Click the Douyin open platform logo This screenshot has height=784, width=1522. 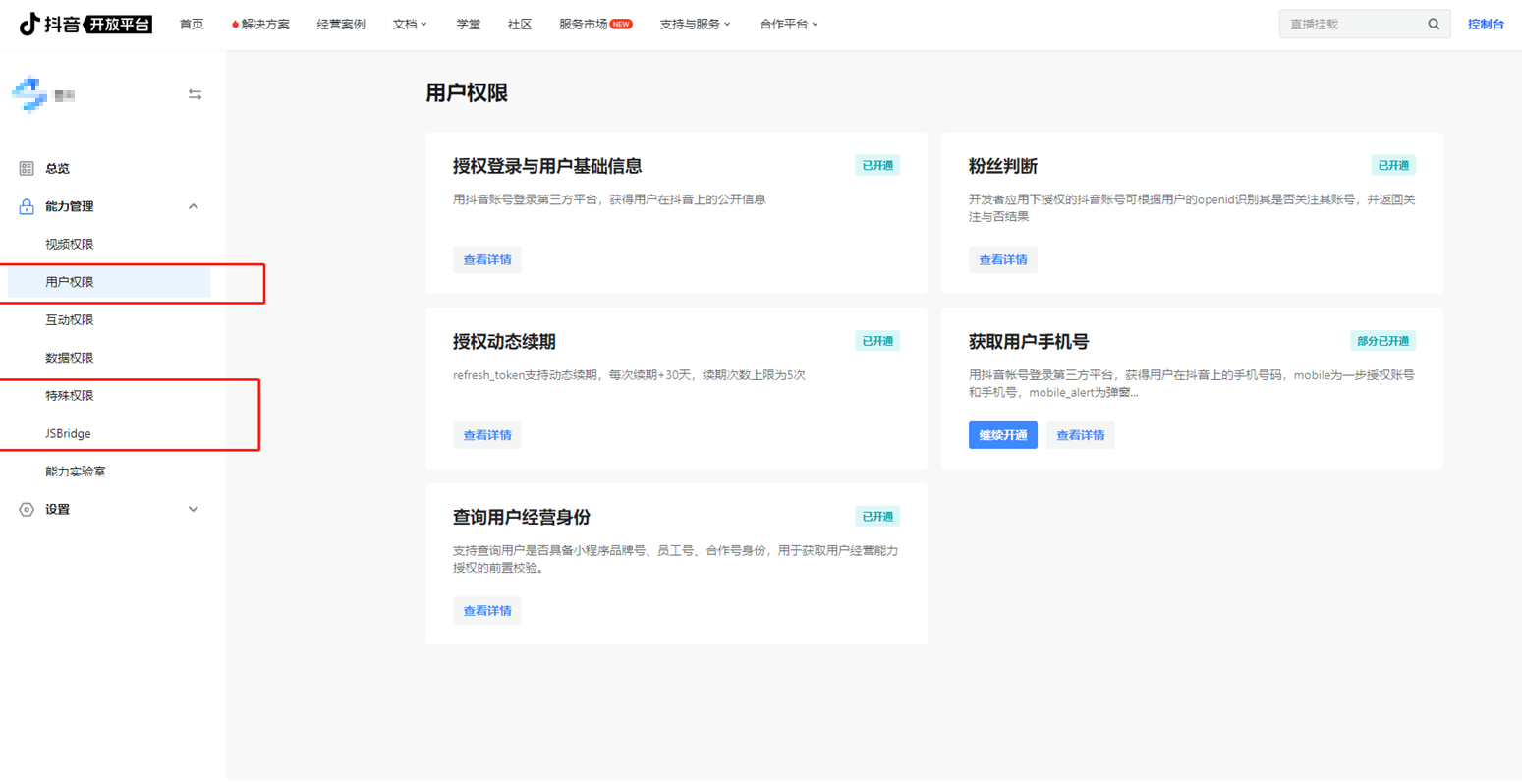tap(85, 25)
